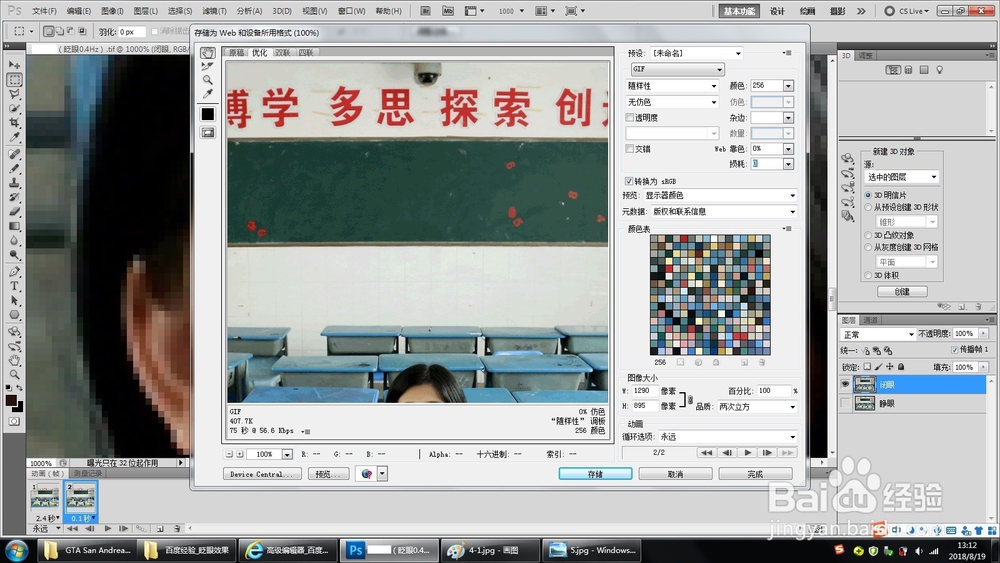
Task: Select the Eraser tool in toolbox
Action: pyautogui.click(x=14, y=212)
